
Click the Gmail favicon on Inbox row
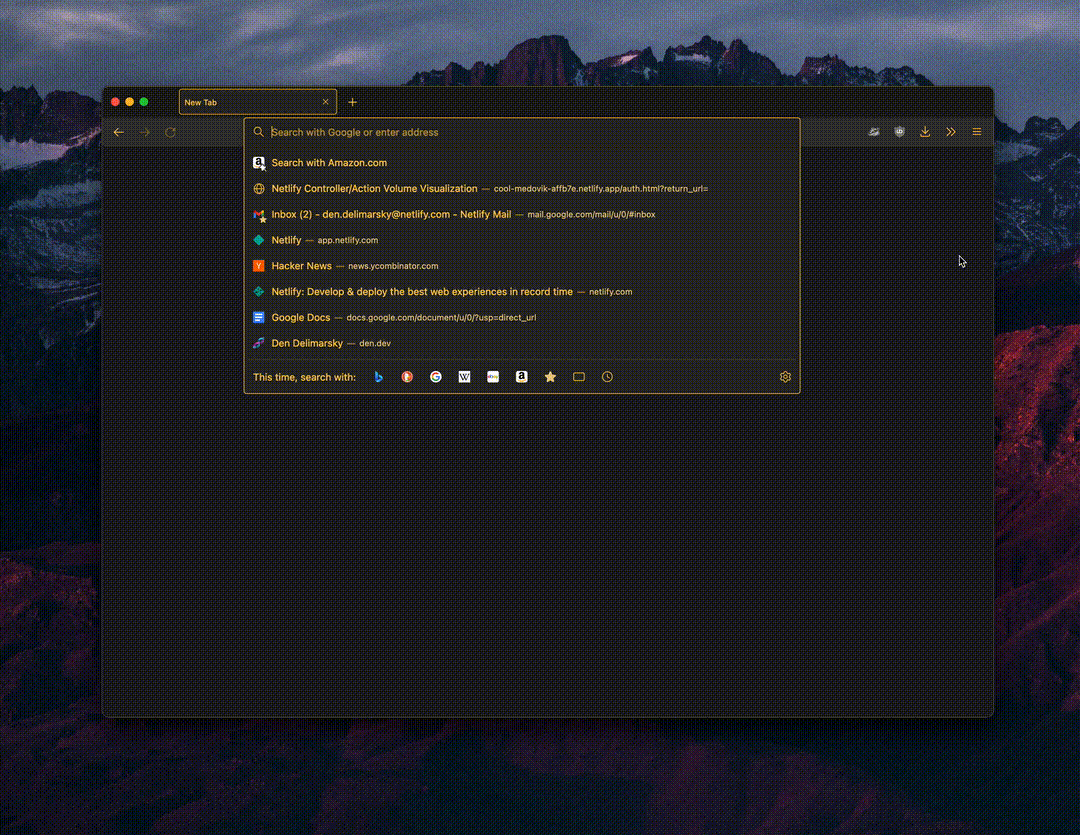[x=258, y=215]
